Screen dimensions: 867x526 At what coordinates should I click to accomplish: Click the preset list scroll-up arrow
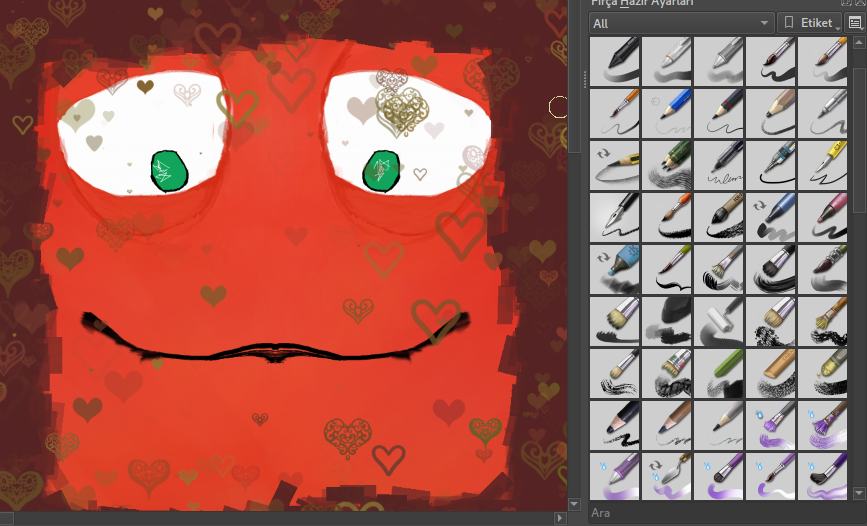click(x=859, y=42)
